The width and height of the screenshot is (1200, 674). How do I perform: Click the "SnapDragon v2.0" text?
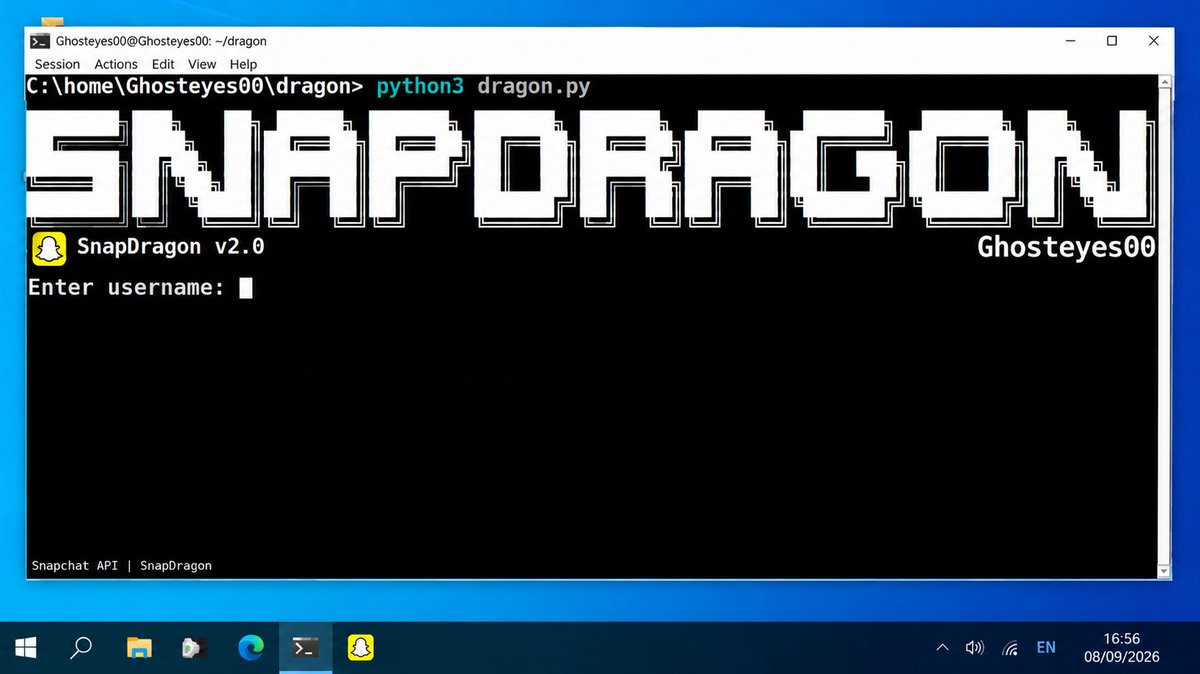(x=171, y=246)
